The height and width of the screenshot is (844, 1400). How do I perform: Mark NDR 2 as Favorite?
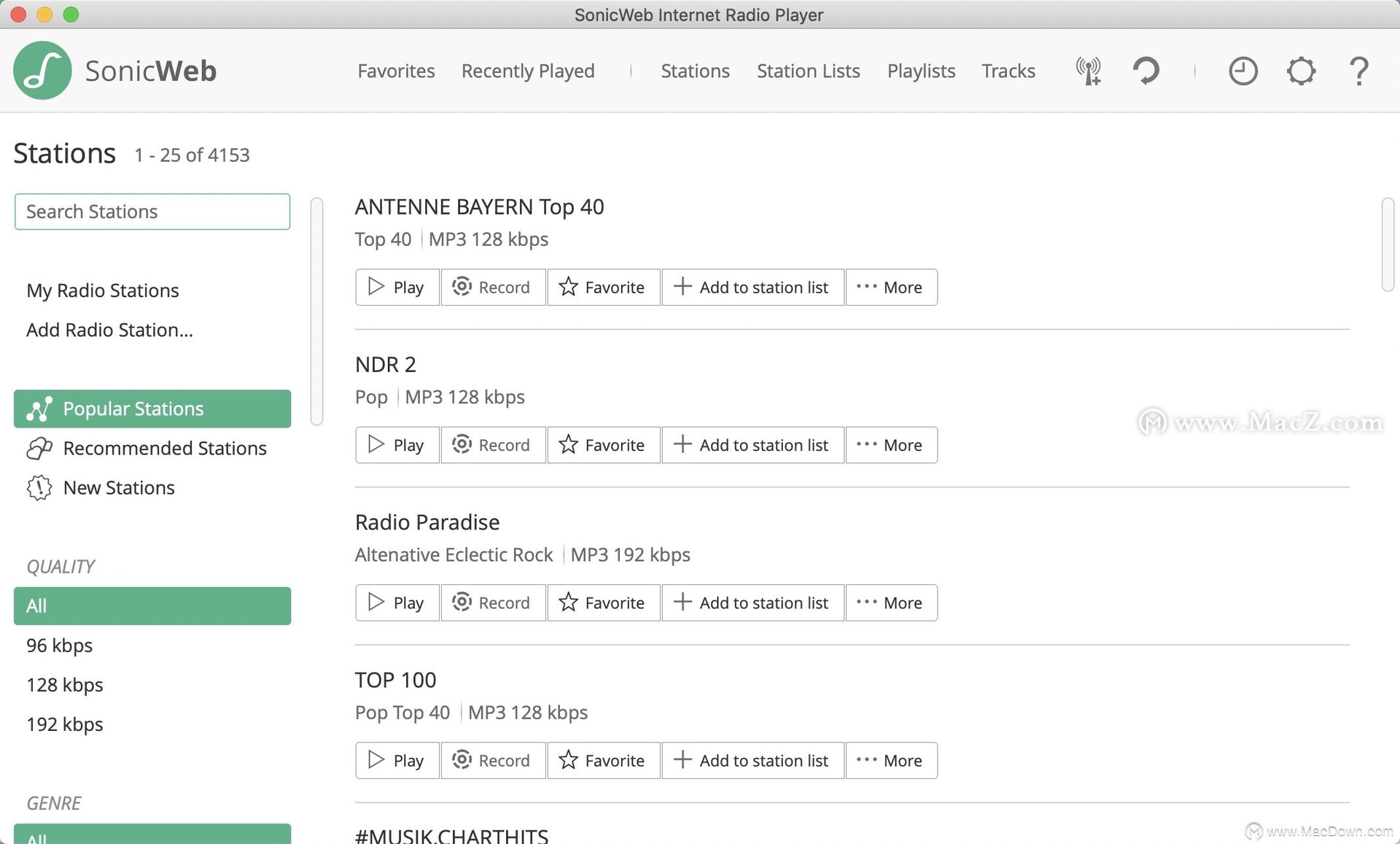pyautogui.click(x=604, y=445)
